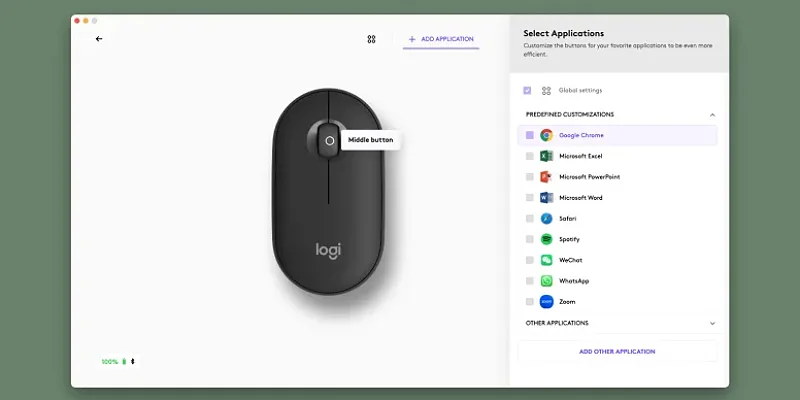Click the Select Applications heading
800x400 pixels.
click(x=564, y=33)
